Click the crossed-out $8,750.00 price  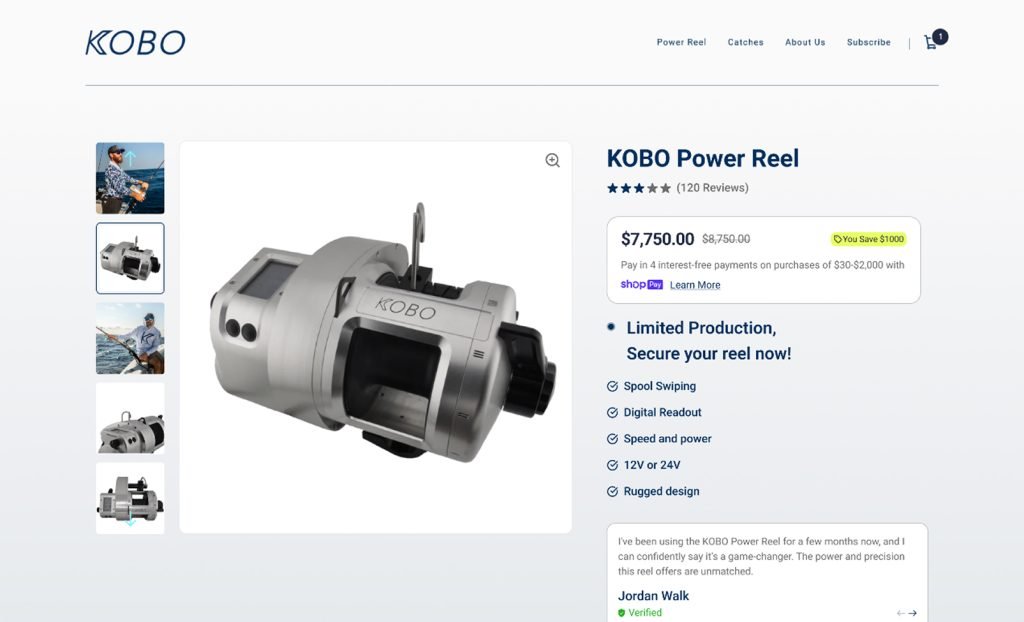click(726, 239)
